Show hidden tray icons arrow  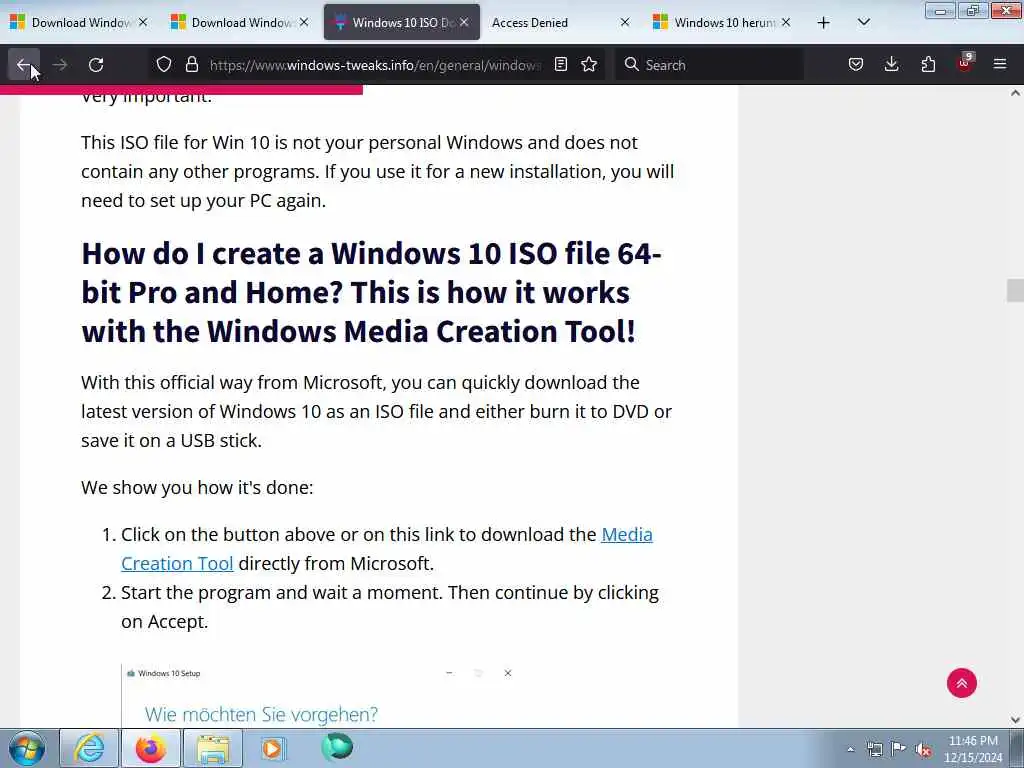pyautogui.click(x=850, y=750)
